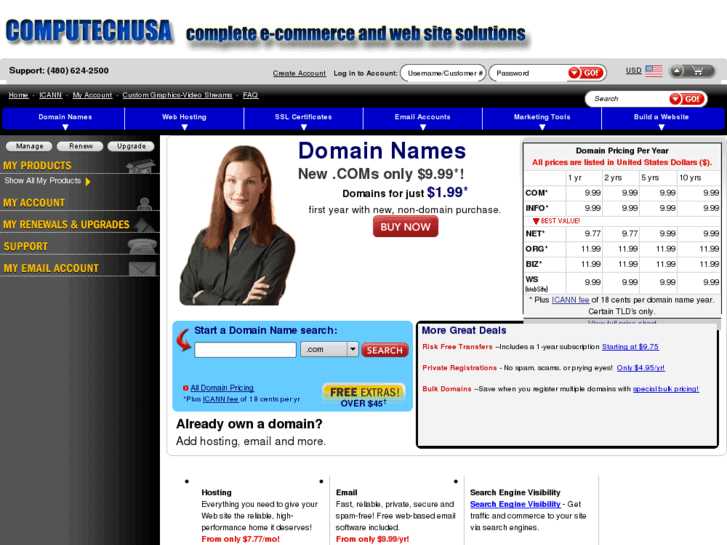Click the Renewals & Upgrades house icon

(145, 225)
